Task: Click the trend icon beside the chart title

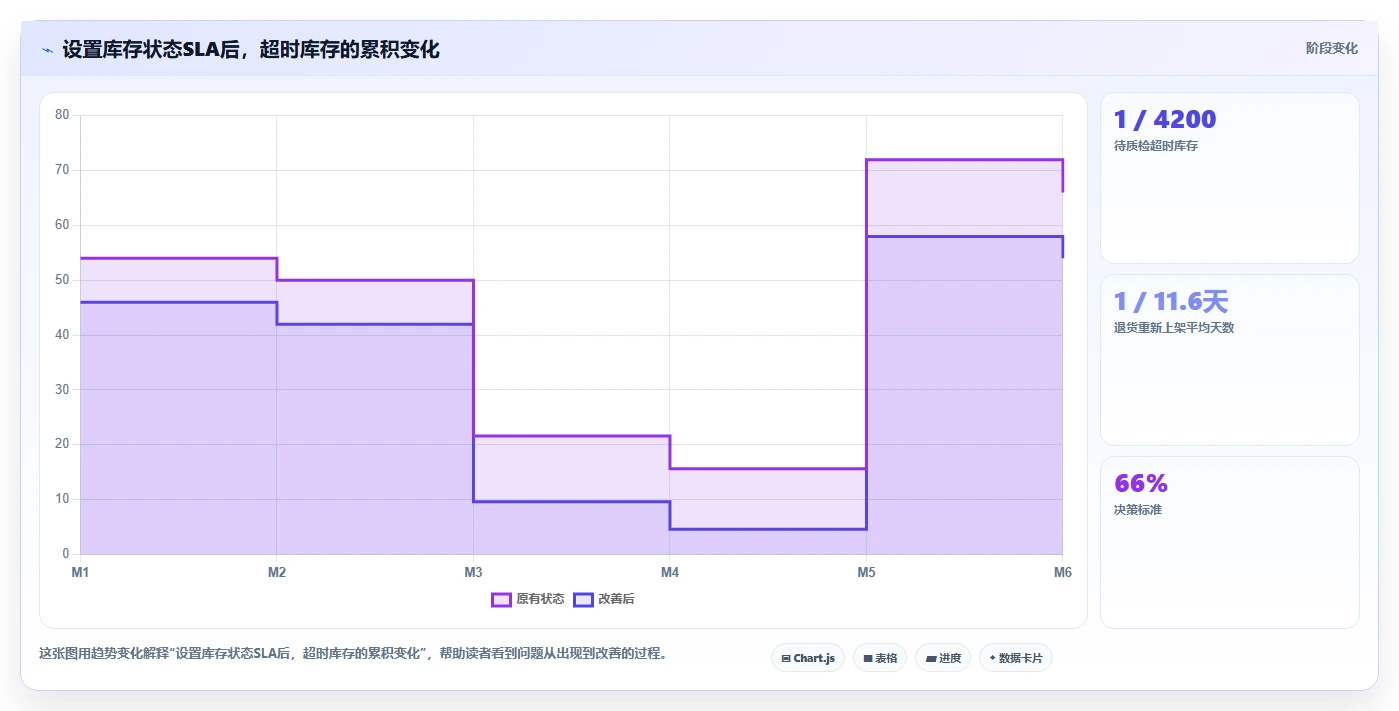Action: click(x=47, y=50)
